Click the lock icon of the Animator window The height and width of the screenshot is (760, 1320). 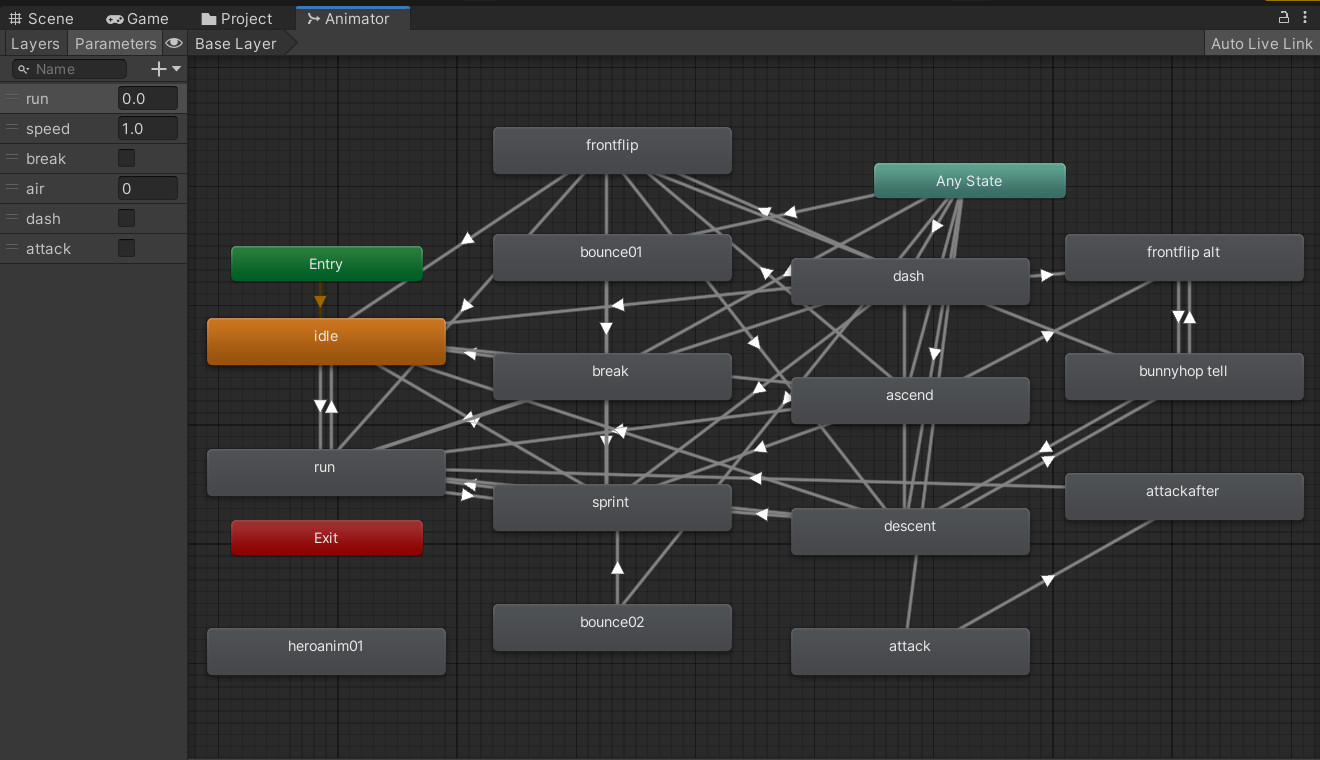pos(1284,17)
